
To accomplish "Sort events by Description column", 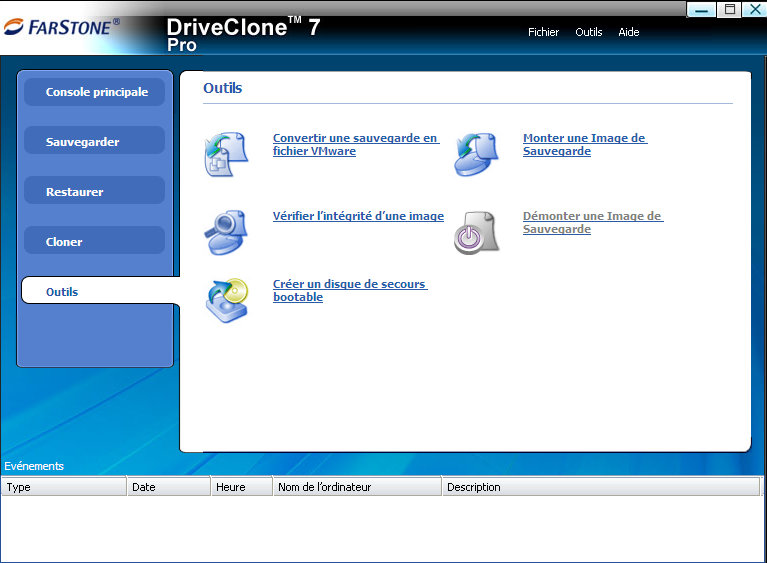I will [x=601, y=487].
